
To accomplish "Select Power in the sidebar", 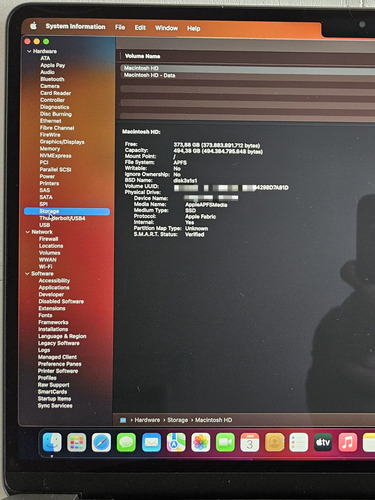I will (47, 176).
